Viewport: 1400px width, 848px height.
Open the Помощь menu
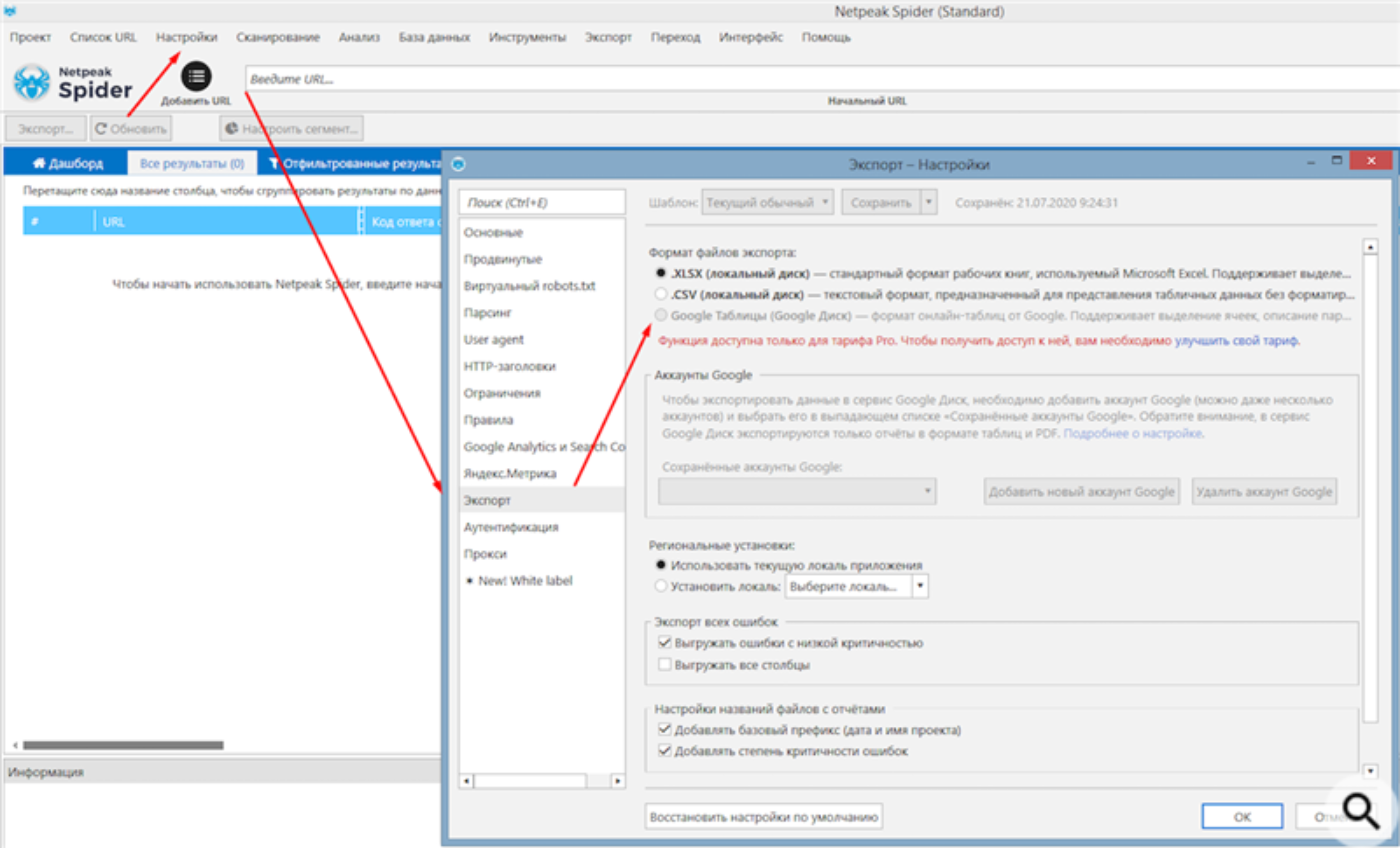(826, 37)
